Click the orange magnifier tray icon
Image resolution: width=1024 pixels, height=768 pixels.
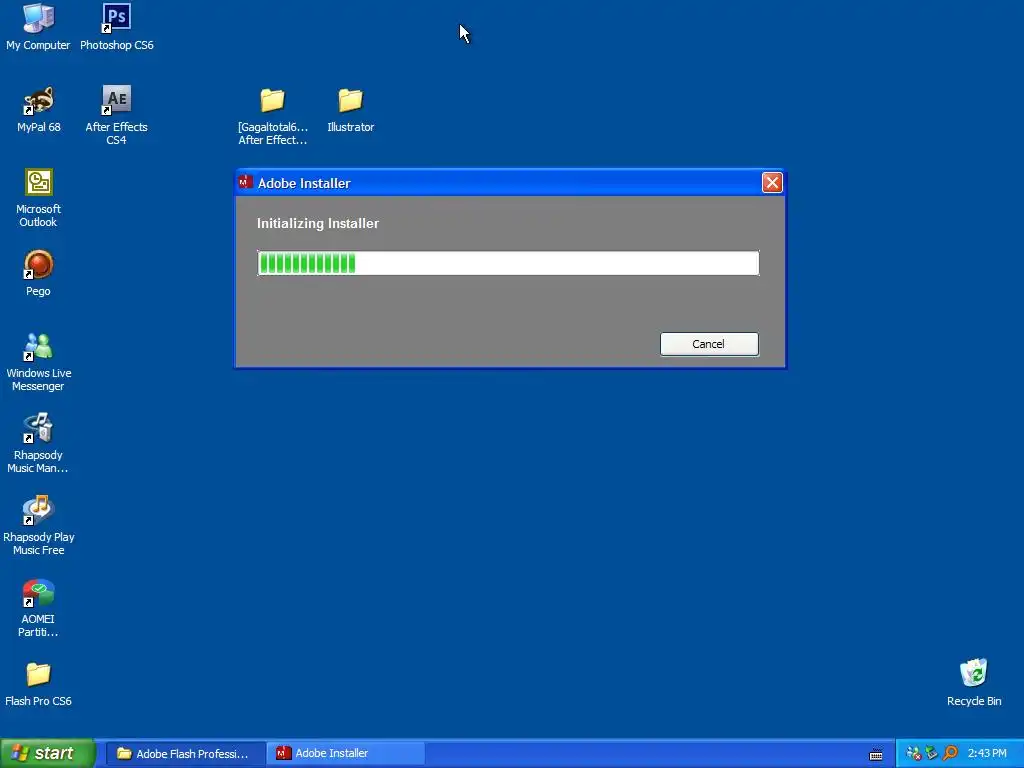click(x=950, y=754)
